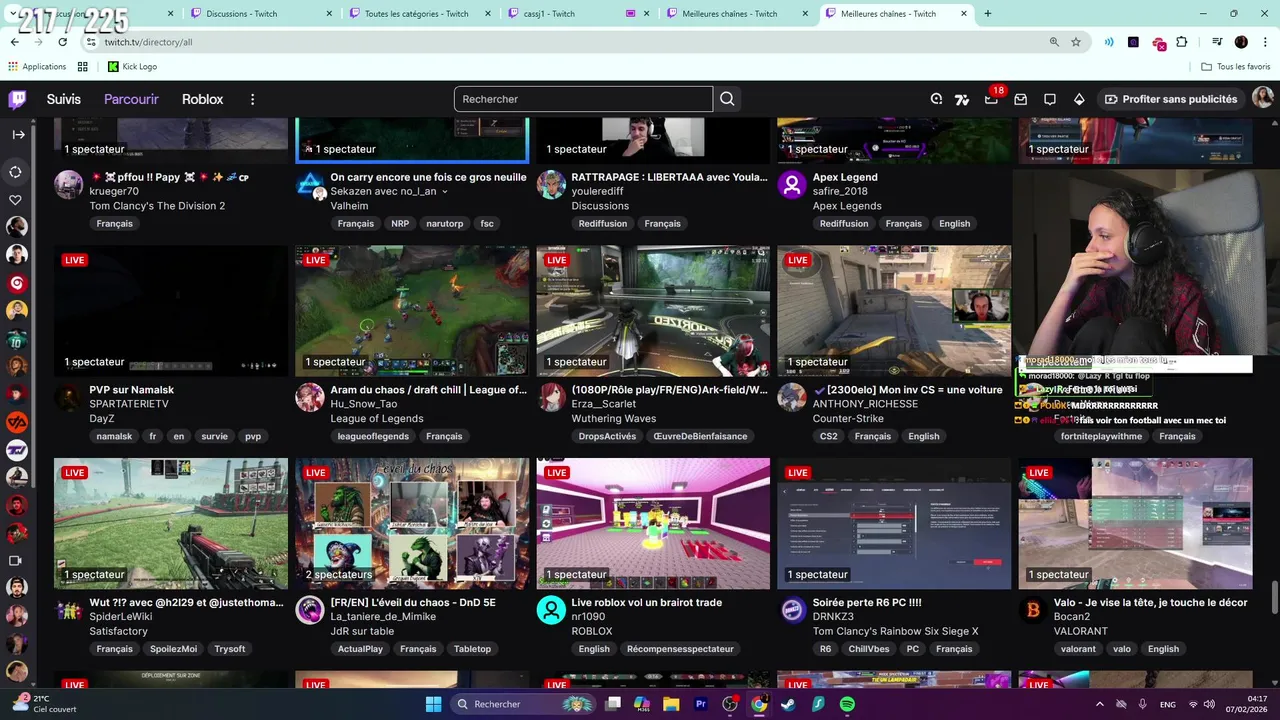Expand Sekazen avec no_l_an co-stream chevron
This screenshot has height=720, width=1280.
pyautogui.click(x=444, y=192)
